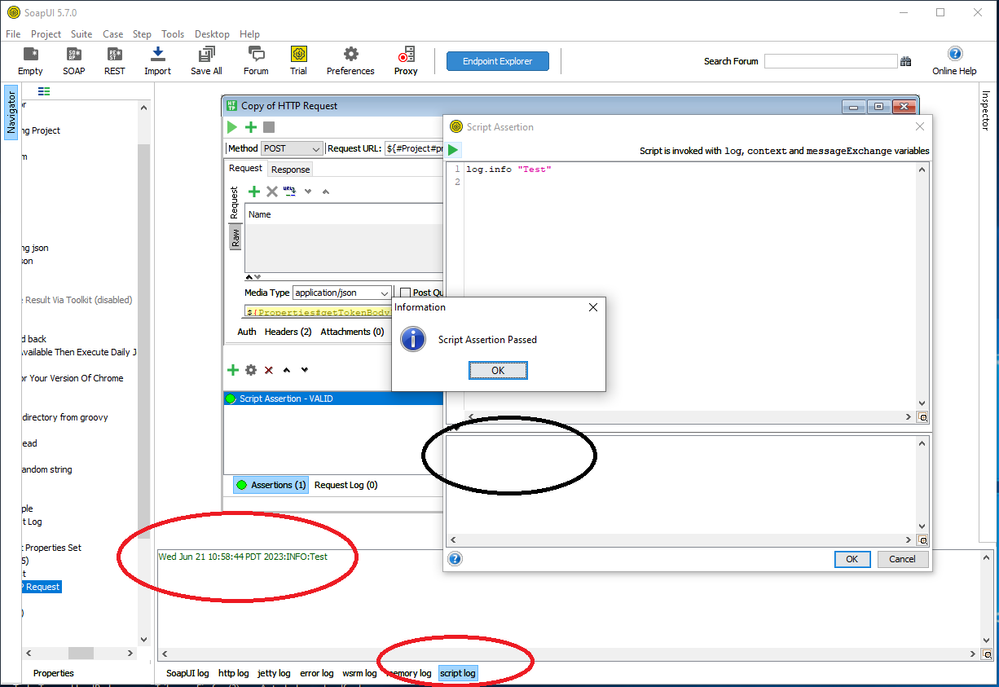Open the Headers (2) tab

[288, 332]
